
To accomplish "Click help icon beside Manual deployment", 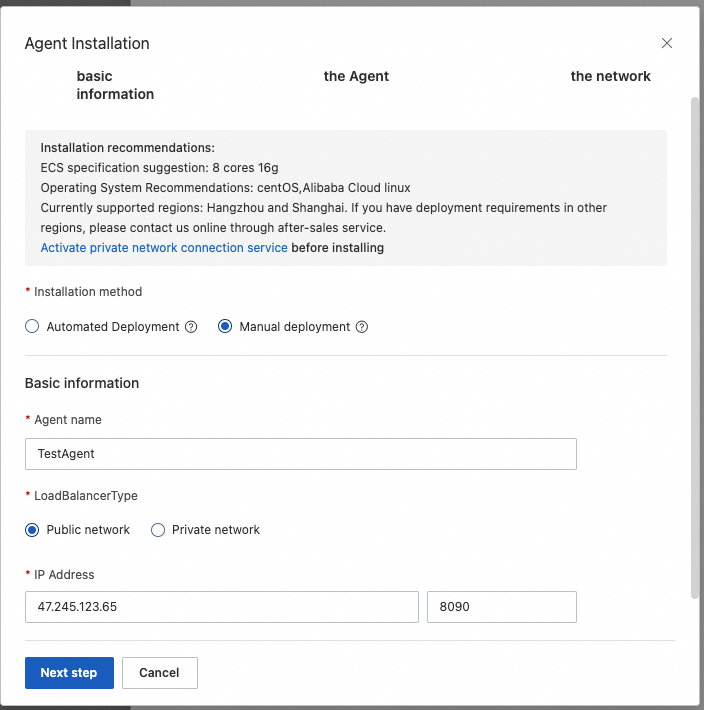I will click(362, 327).
